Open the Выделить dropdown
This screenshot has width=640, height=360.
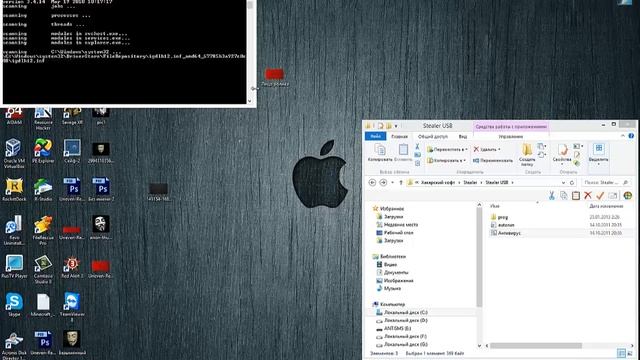coord(598,154)
